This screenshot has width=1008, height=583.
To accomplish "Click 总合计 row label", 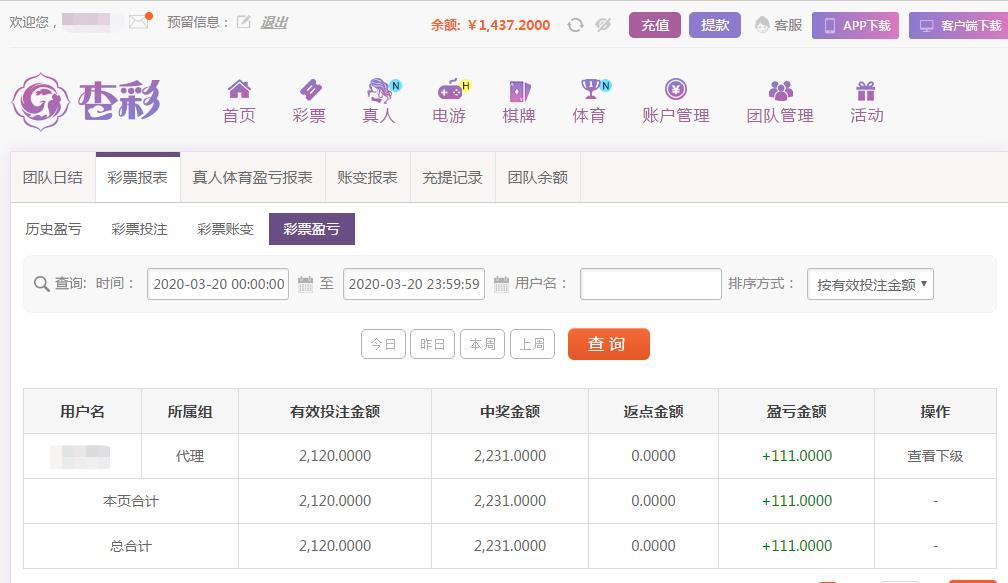I will click(x=131, y=546).
